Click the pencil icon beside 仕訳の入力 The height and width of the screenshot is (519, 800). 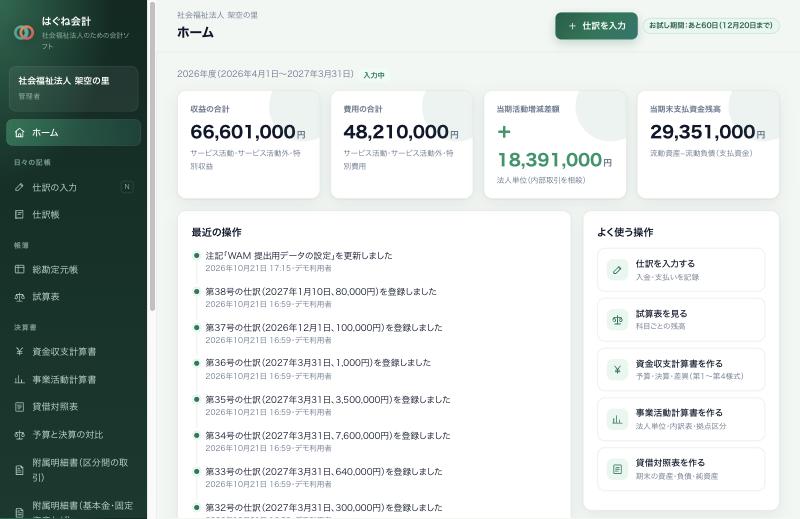[19, 187]
